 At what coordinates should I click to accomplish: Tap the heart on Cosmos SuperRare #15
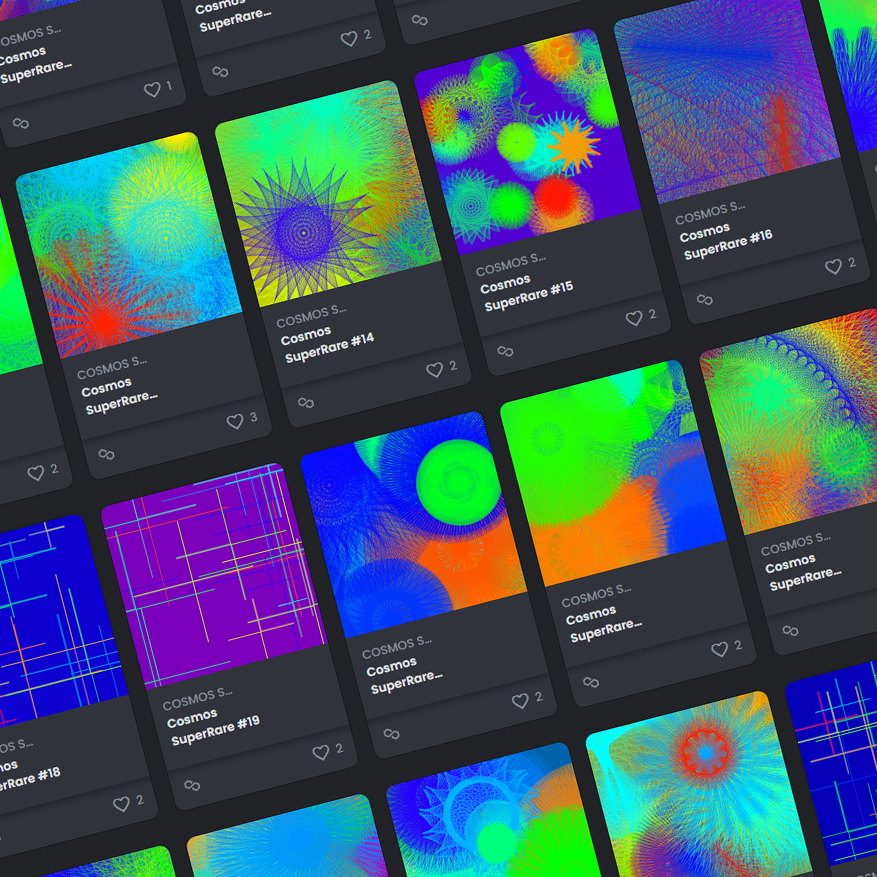634,318
